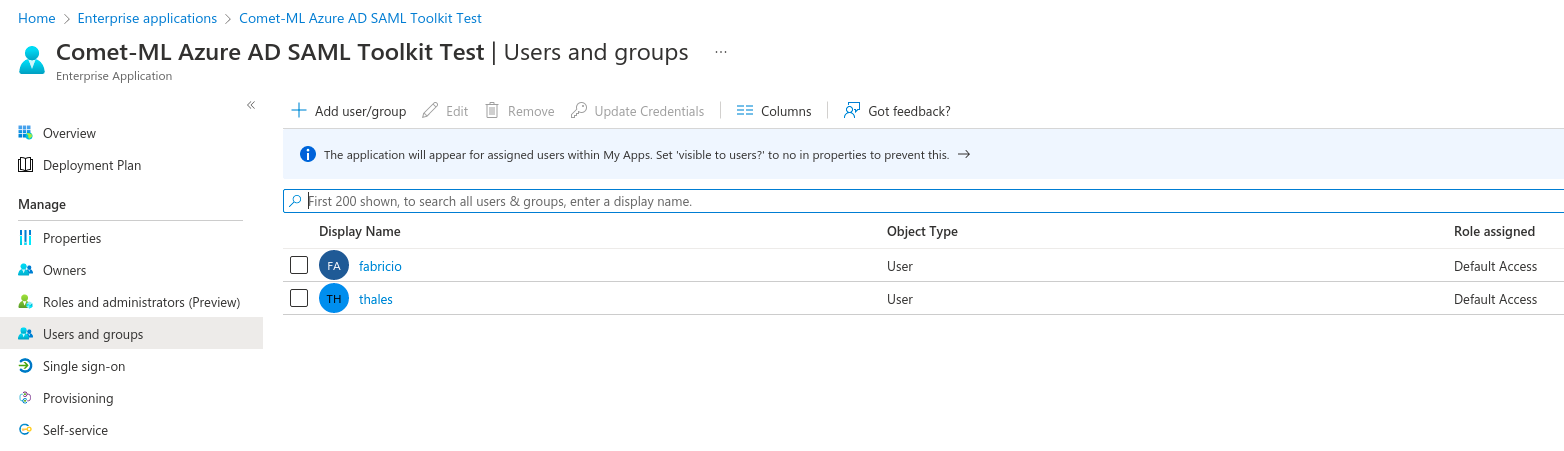The width and height of the screenshot is (1564, 451).
Task: Click the pencil Edit icon
Action: click(x=430, y=110)
